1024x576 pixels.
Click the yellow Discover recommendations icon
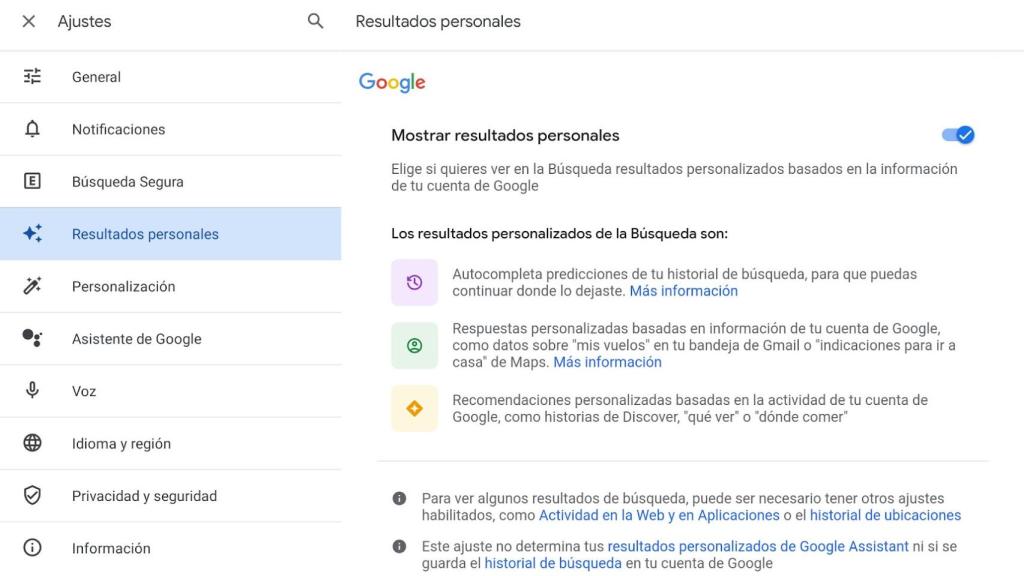[x=414, y=408]
